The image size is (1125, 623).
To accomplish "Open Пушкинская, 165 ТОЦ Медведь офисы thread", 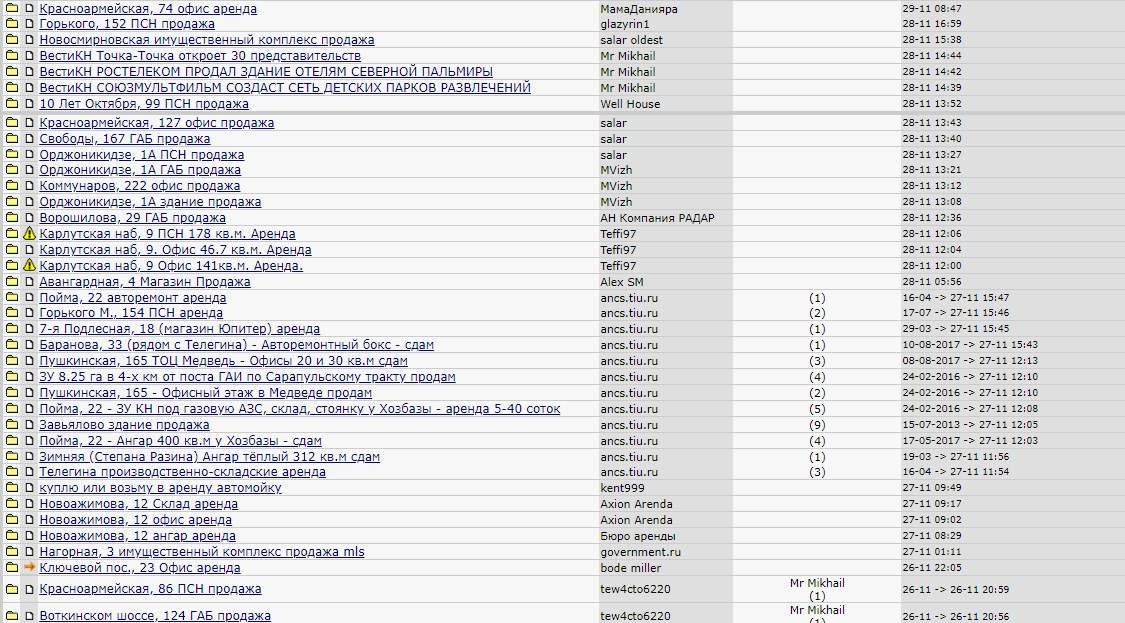I will (x=224, y=360).
